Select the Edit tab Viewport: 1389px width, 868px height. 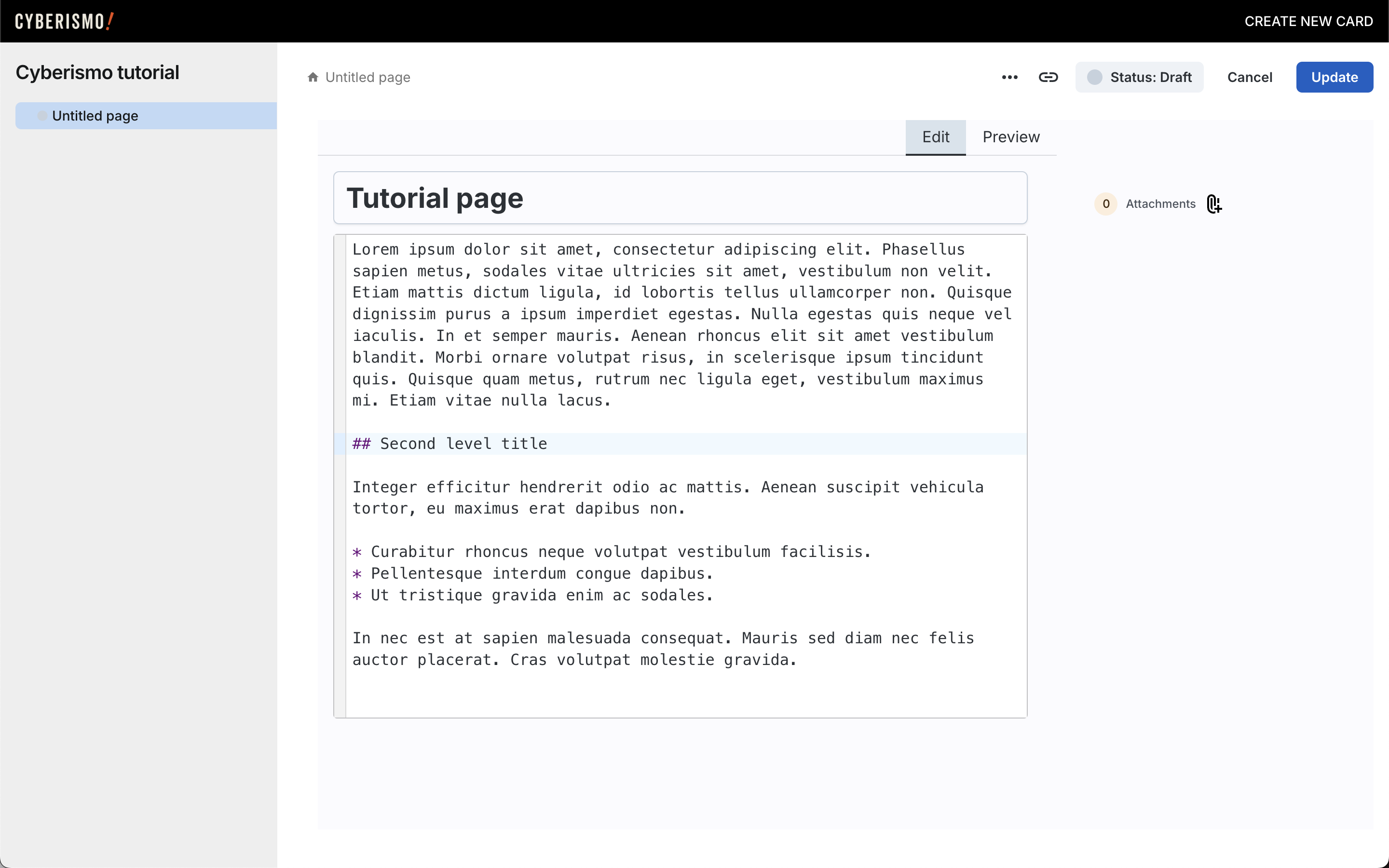click(935, 137)
